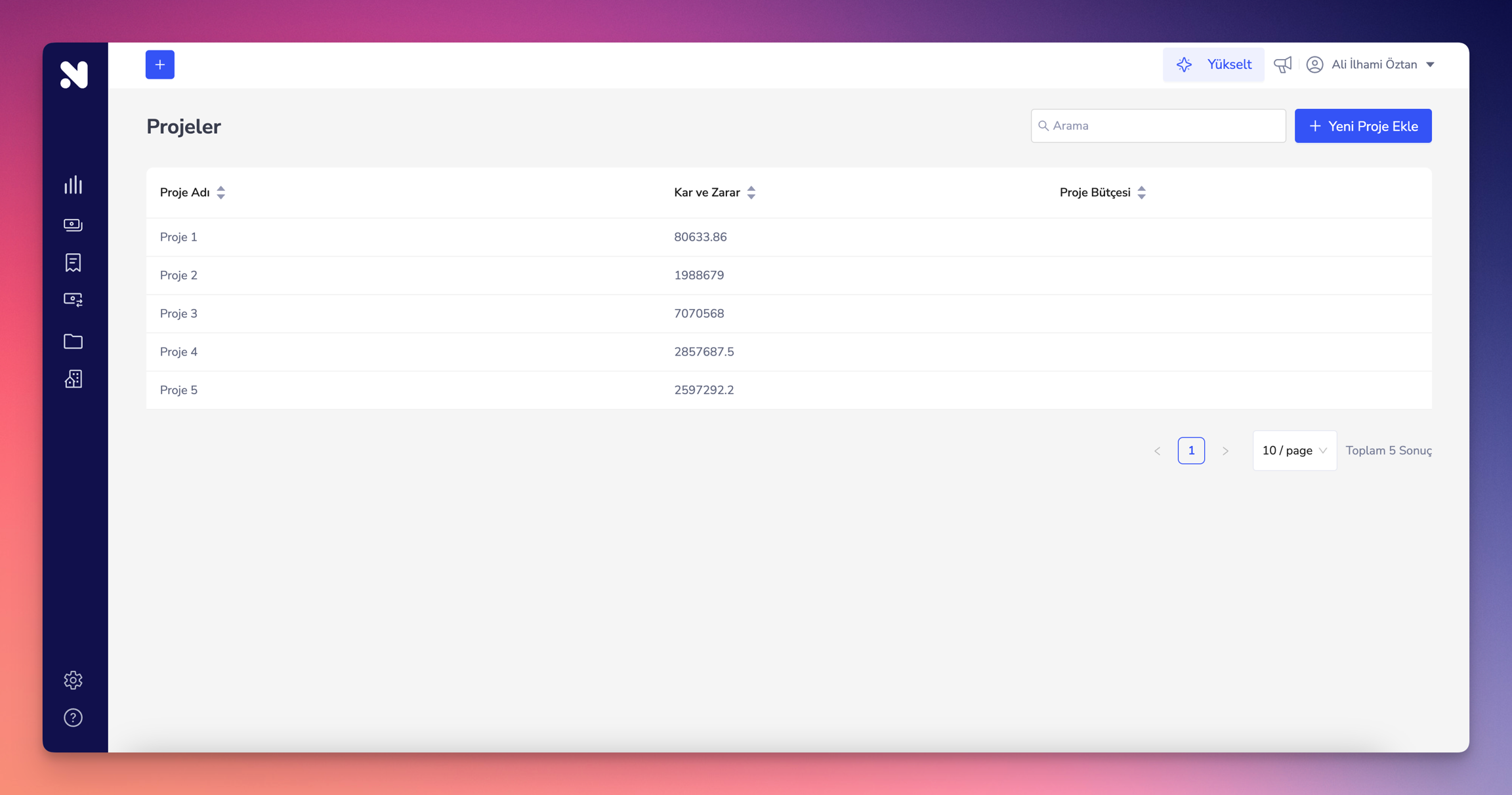Click the Arama search field
Viewport: 1512px width, 795px height.
point(1158,126)
